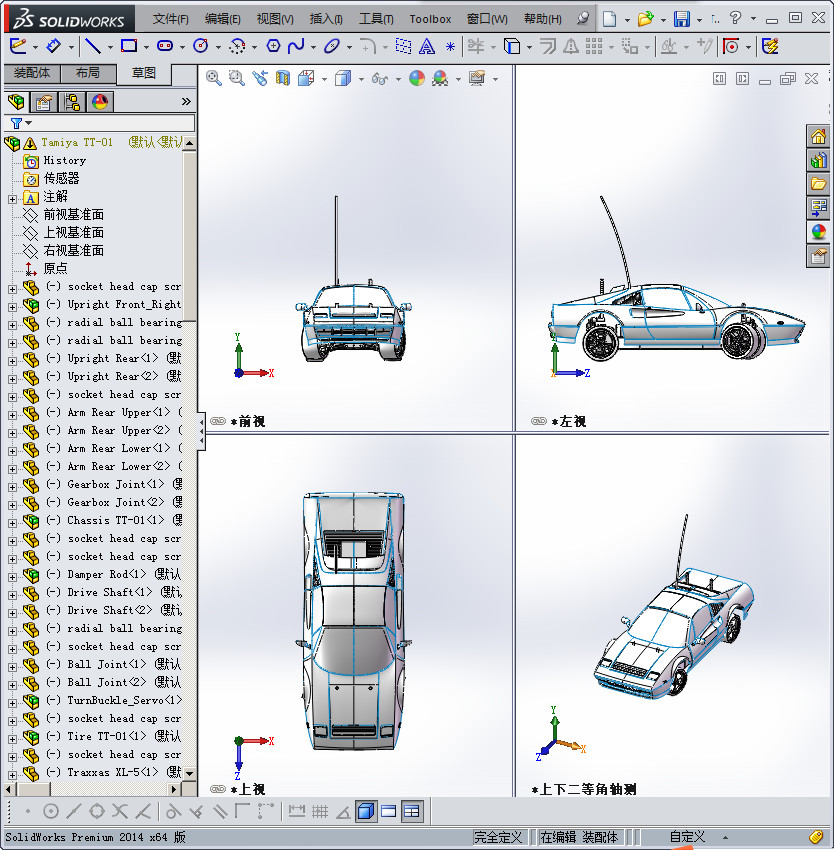Image resolution: width=834 pixels, height=850 pixels.
Task: Select the Ellipse sketch tool
Action: pyautogui.click(x=332, y=45)
